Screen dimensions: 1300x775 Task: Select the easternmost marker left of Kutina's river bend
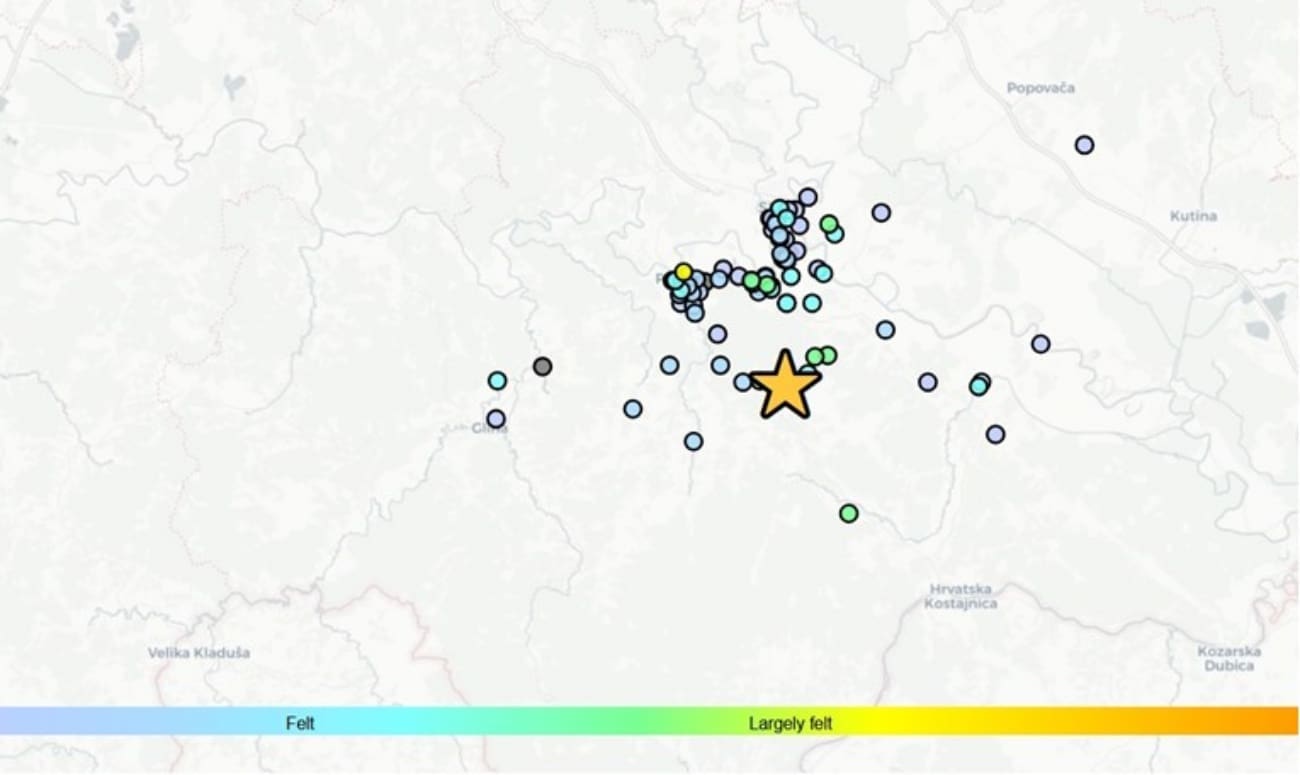pyautogui.click(x=1041, y=344)
